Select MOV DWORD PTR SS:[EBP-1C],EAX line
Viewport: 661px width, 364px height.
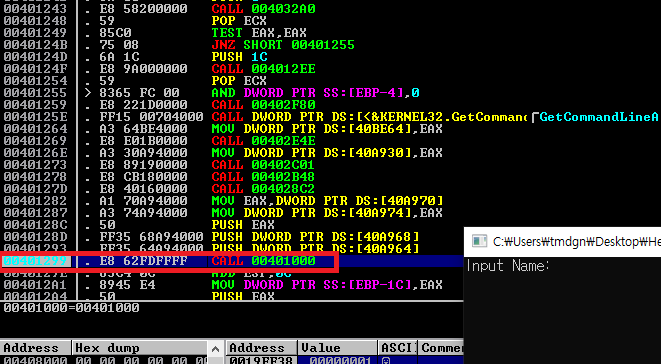point(327,285)
